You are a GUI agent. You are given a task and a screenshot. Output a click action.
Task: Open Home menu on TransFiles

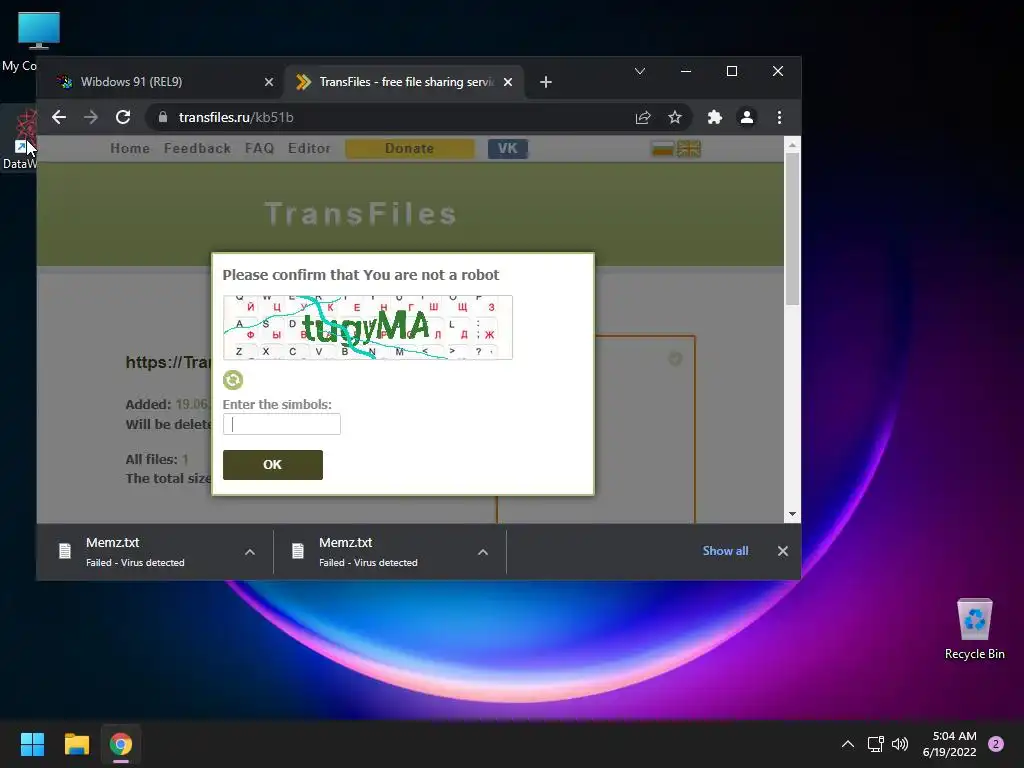tap(130, 148)
